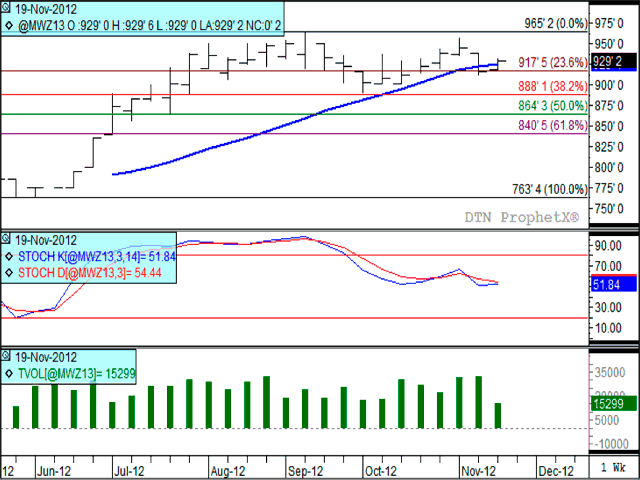This screenshot has height=480, width=640.
Task: Click the Jul-12 date axis label
Action: pos(129,471)
